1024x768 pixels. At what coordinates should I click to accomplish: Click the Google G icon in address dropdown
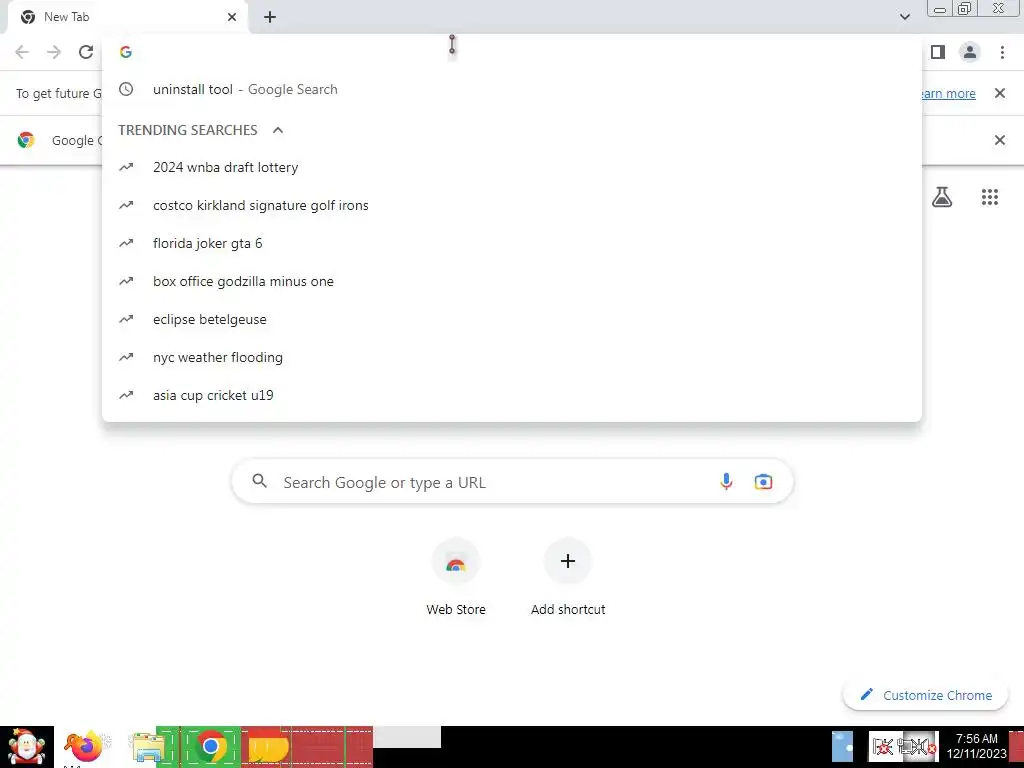[x=126, y=52]
